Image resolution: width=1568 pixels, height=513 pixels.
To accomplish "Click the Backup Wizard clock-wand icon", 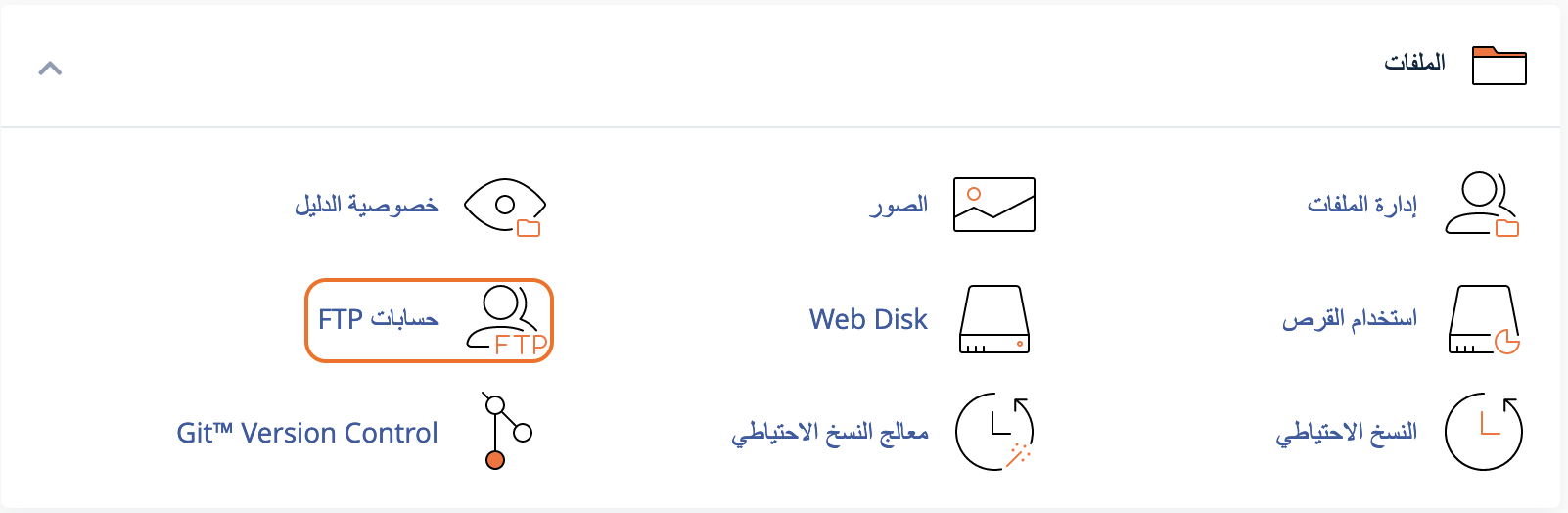I will pos(994,432).
